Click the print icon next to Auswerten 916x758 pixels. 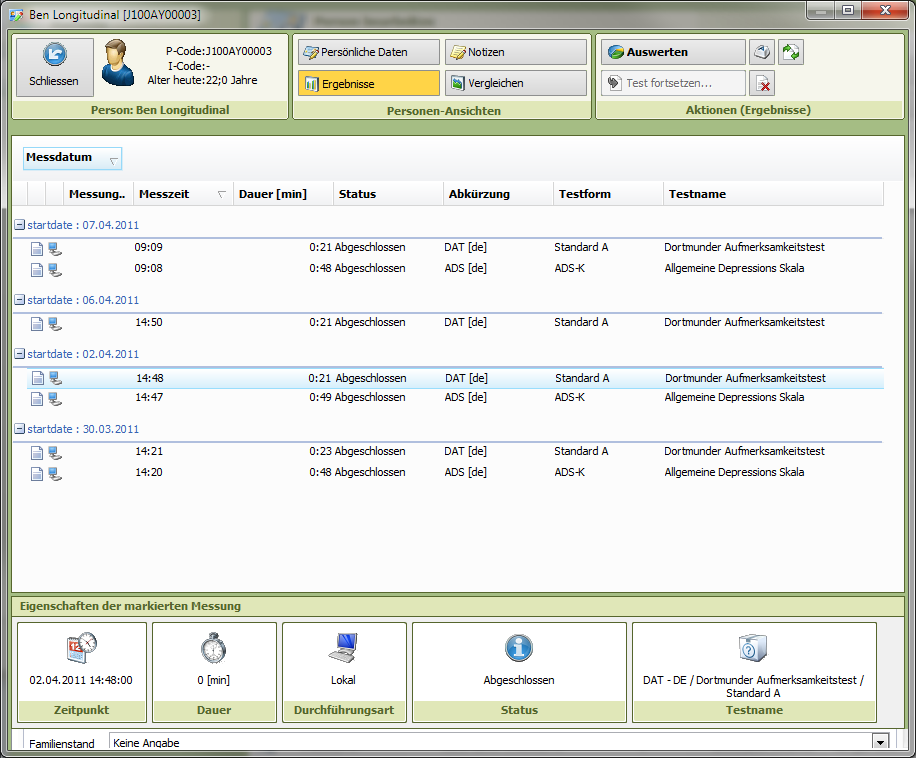(762, 53)
